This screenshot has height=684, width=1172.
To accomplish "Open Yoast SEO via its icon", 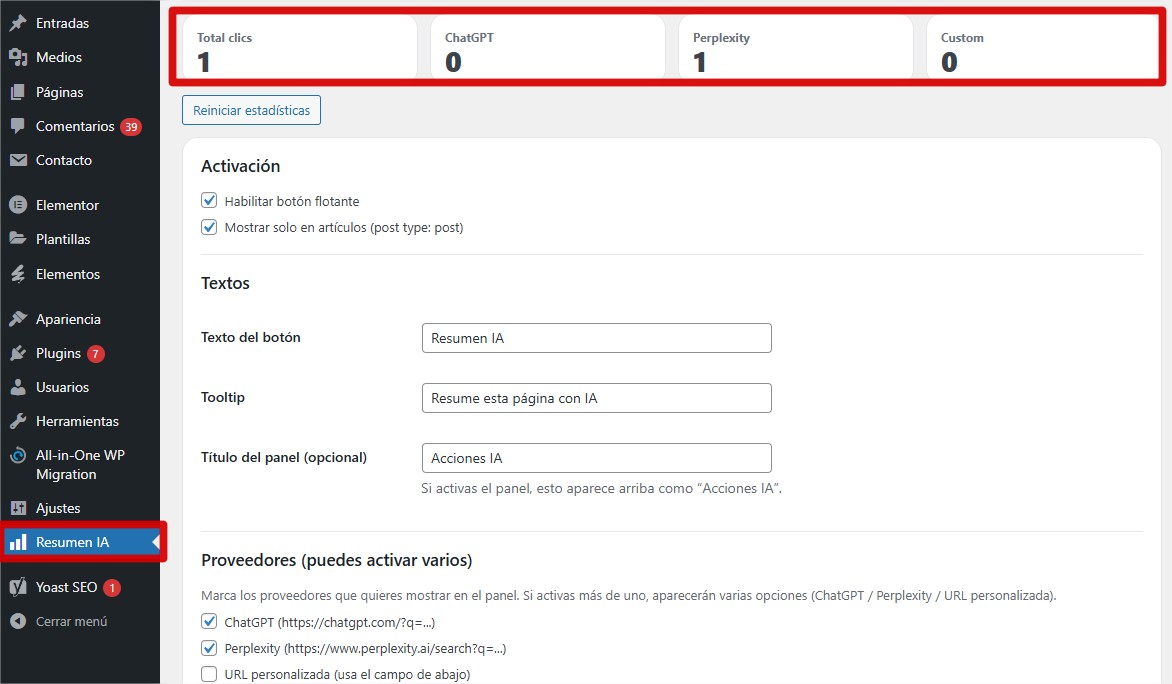I will click(17, 587).
